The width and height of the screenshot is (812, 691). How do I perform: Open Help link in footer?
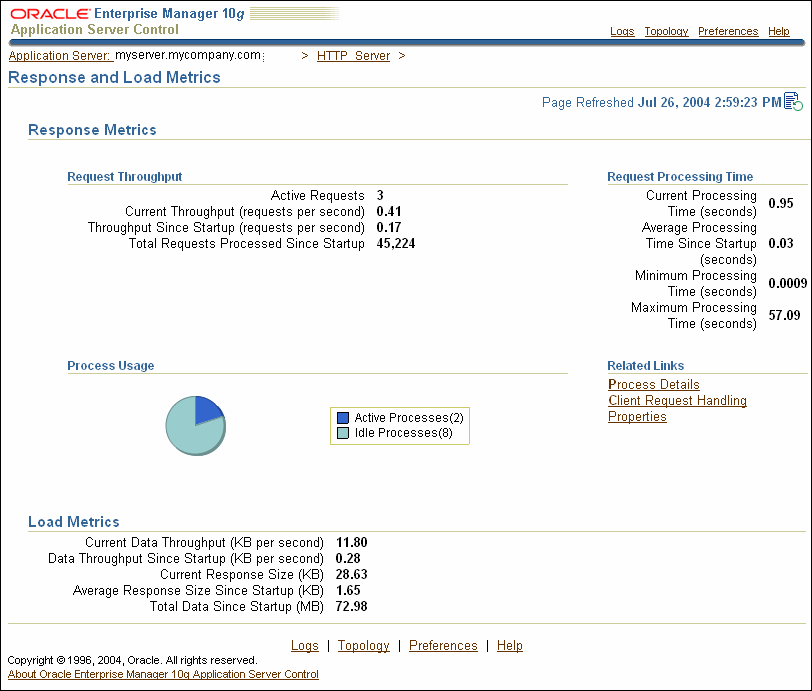(510, 645)
